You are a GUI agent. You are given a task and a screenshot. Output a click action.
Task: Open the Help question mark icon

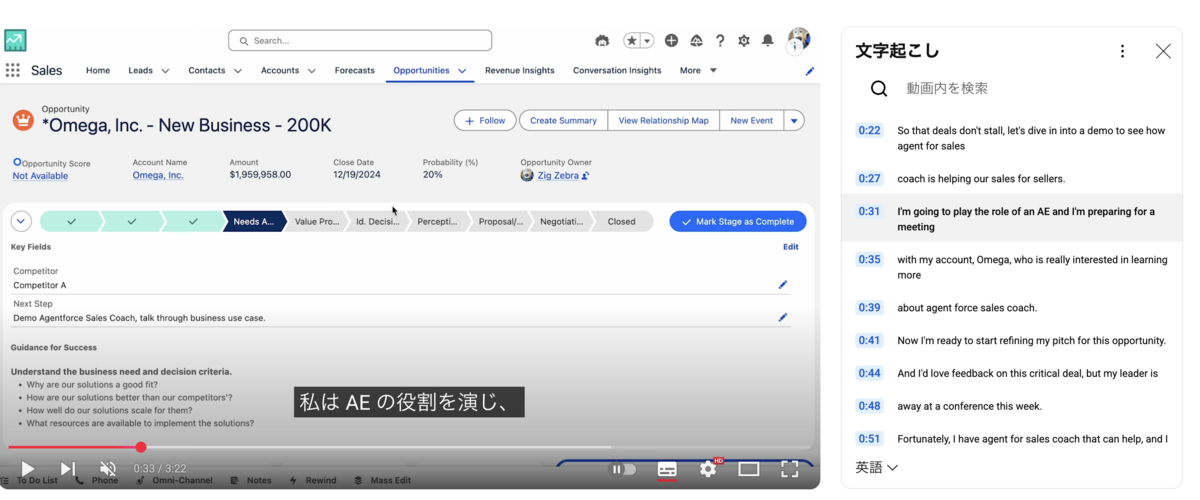(720, 41)
